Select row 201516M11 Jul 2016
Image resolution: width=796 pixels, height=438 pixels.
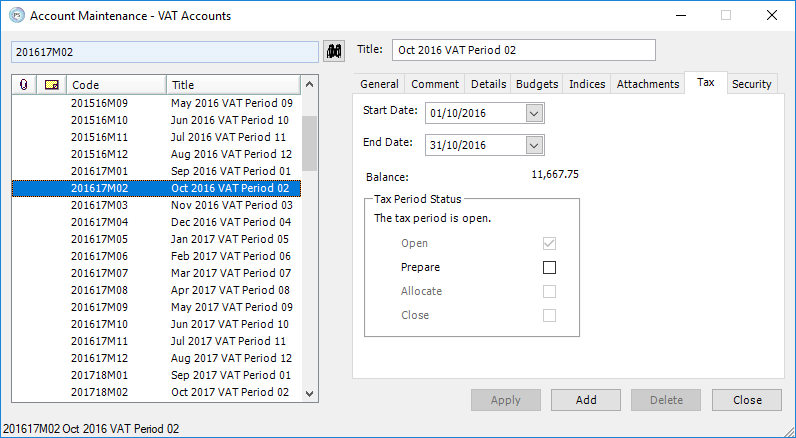click(156, 138)
